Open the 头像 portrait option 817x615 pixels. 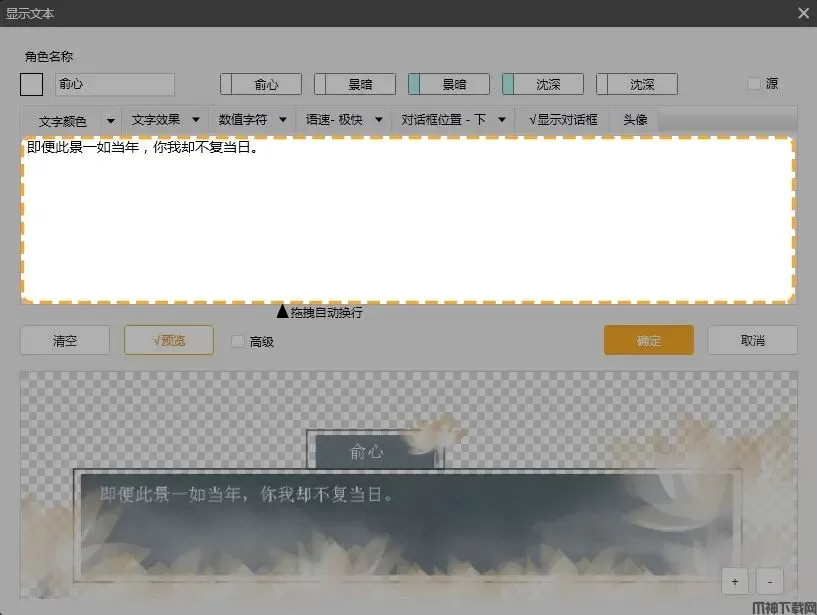tap(635, 120)
